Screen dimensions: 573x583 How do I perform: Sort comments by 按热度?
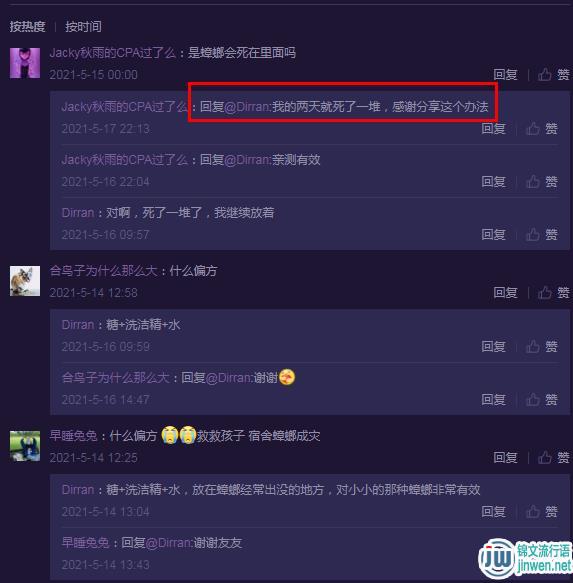tap(27, 26)
